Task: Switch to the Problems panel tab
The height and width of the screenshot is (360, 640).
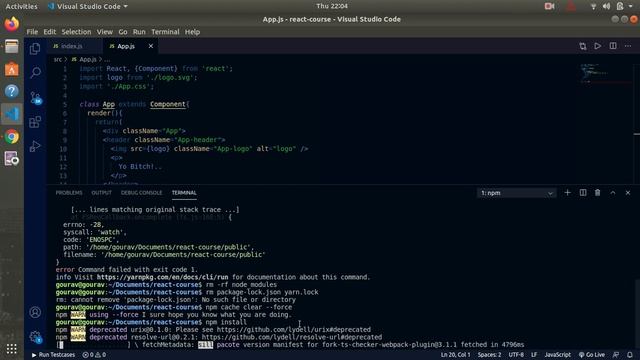Action: (x=69, y=193)
